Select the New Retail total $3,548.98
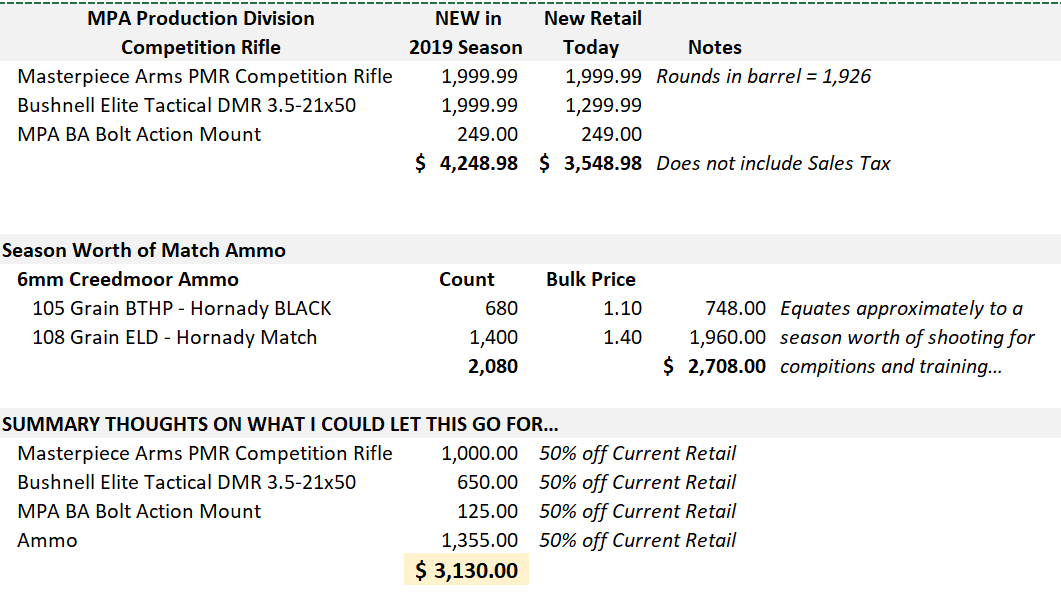Image resolution: width=1061 pixels, height=609 pixels. coord(590,164)
